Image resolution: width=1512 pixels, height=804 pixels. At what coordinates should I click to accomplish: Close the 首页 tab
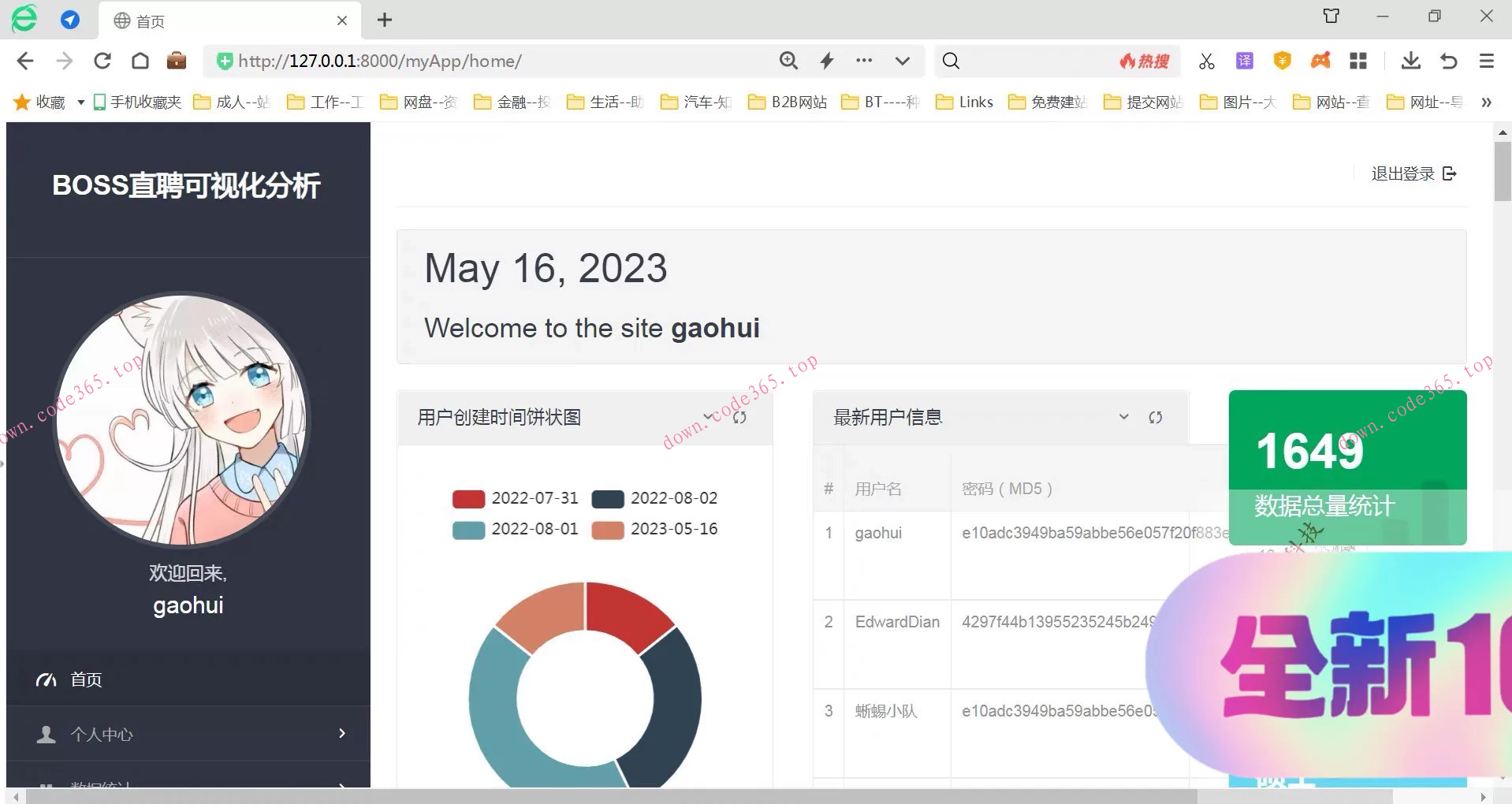(x=342, y=20)
